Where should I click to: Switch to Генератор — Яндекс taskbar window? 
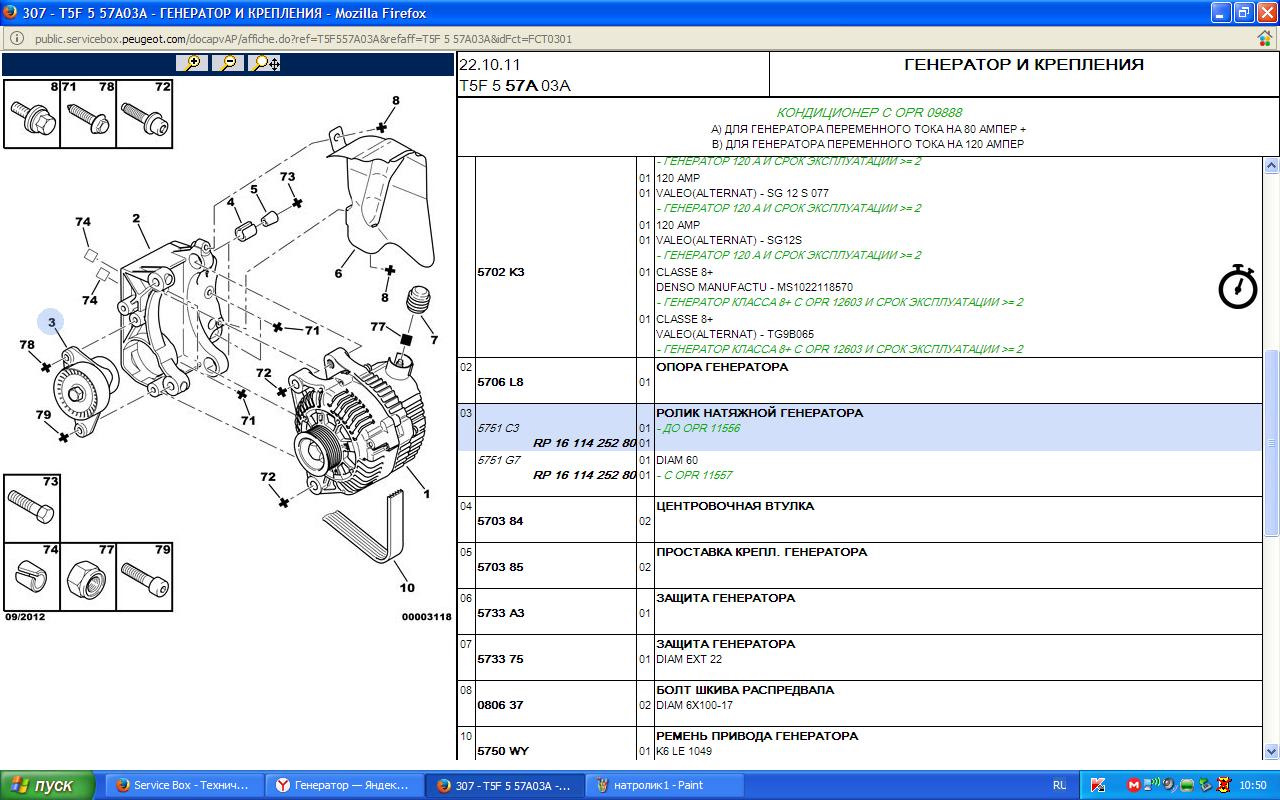(x=345, y=785)
